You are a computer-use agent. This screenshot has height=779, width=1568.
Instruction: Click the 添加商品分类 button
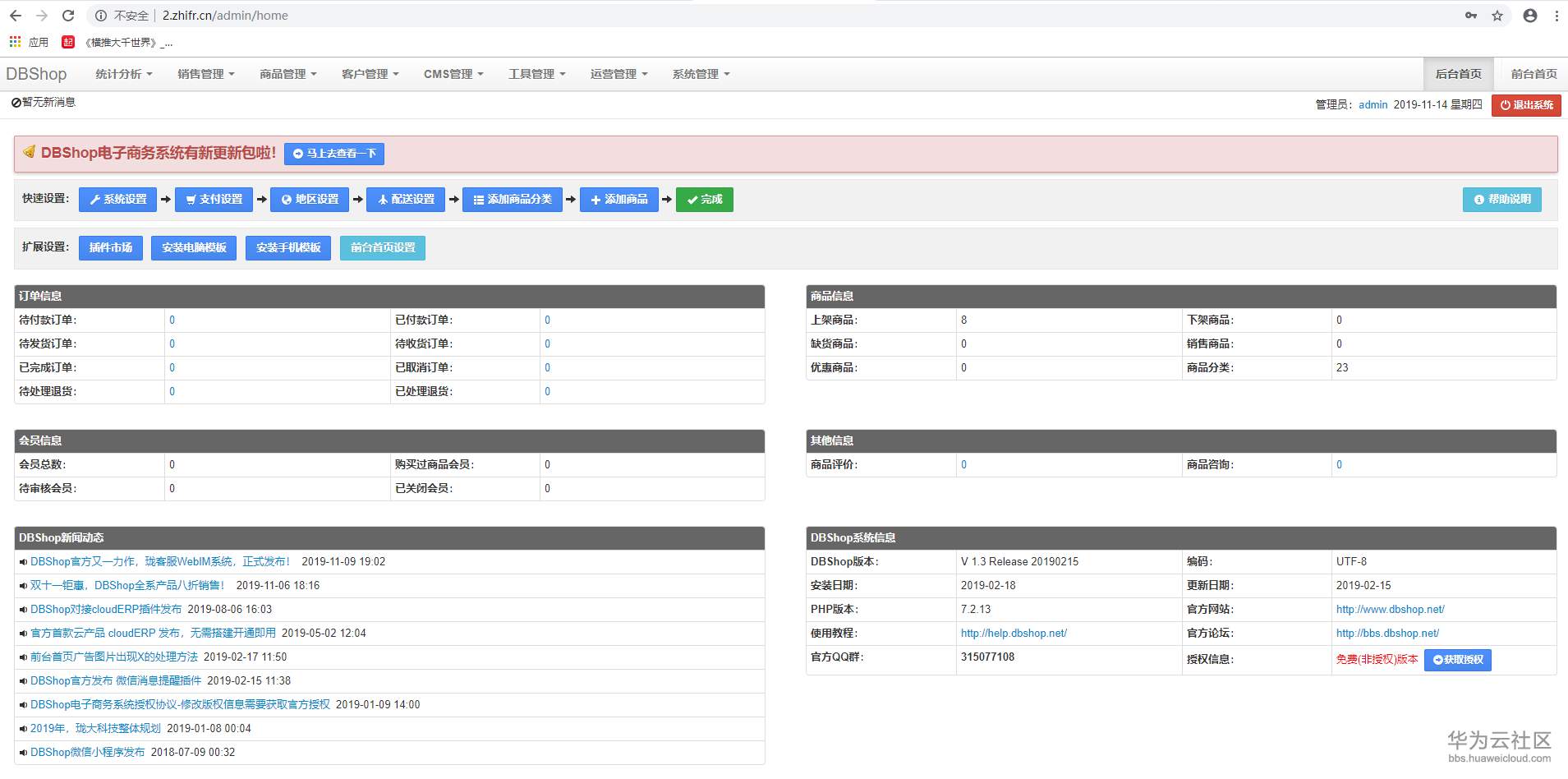[513, 200]
